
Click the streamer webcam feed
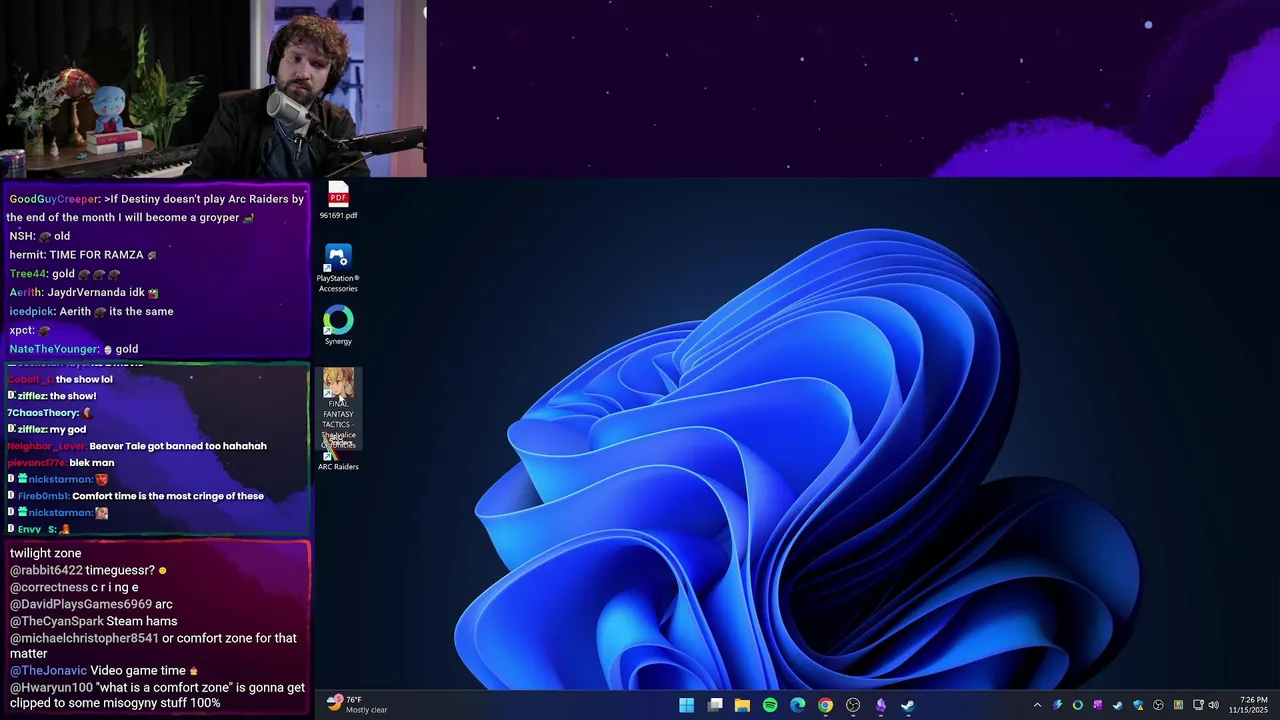coord(213,89)
